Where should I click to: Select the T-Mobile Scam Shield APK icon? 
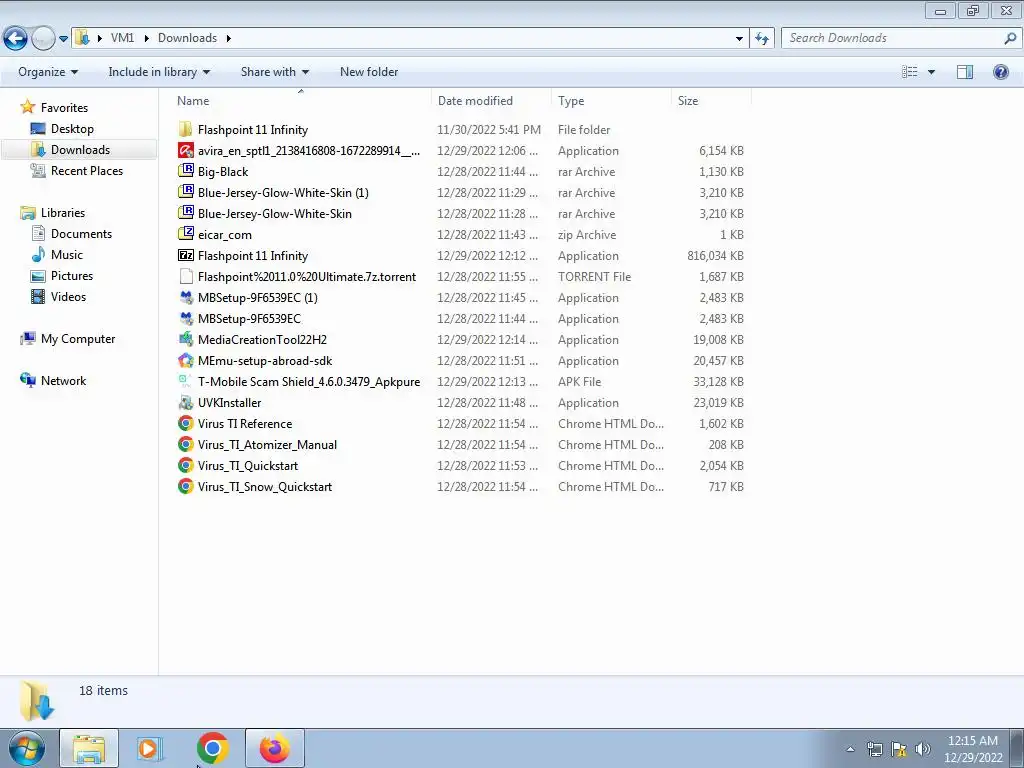click(185, 381)
